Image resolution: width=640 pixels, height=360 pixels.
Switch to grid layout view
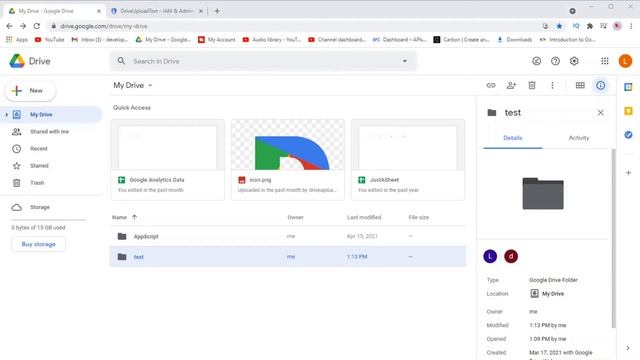click(580, 85)
